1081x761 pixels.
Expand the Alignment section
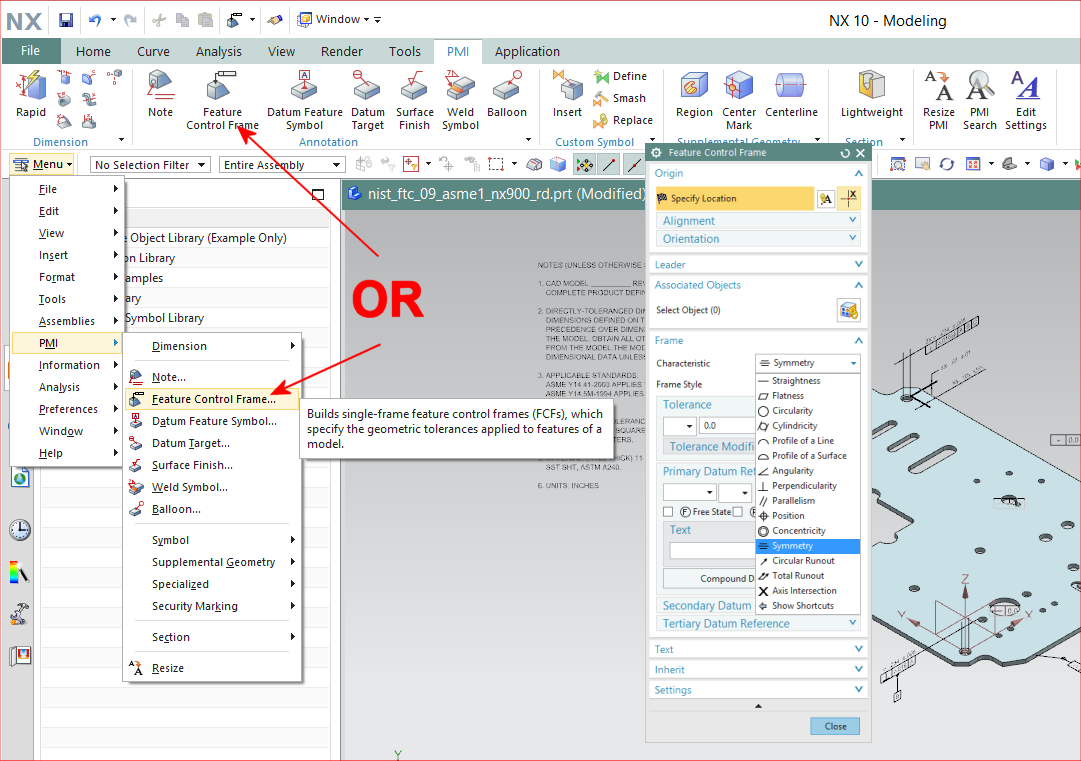(758, 221)
